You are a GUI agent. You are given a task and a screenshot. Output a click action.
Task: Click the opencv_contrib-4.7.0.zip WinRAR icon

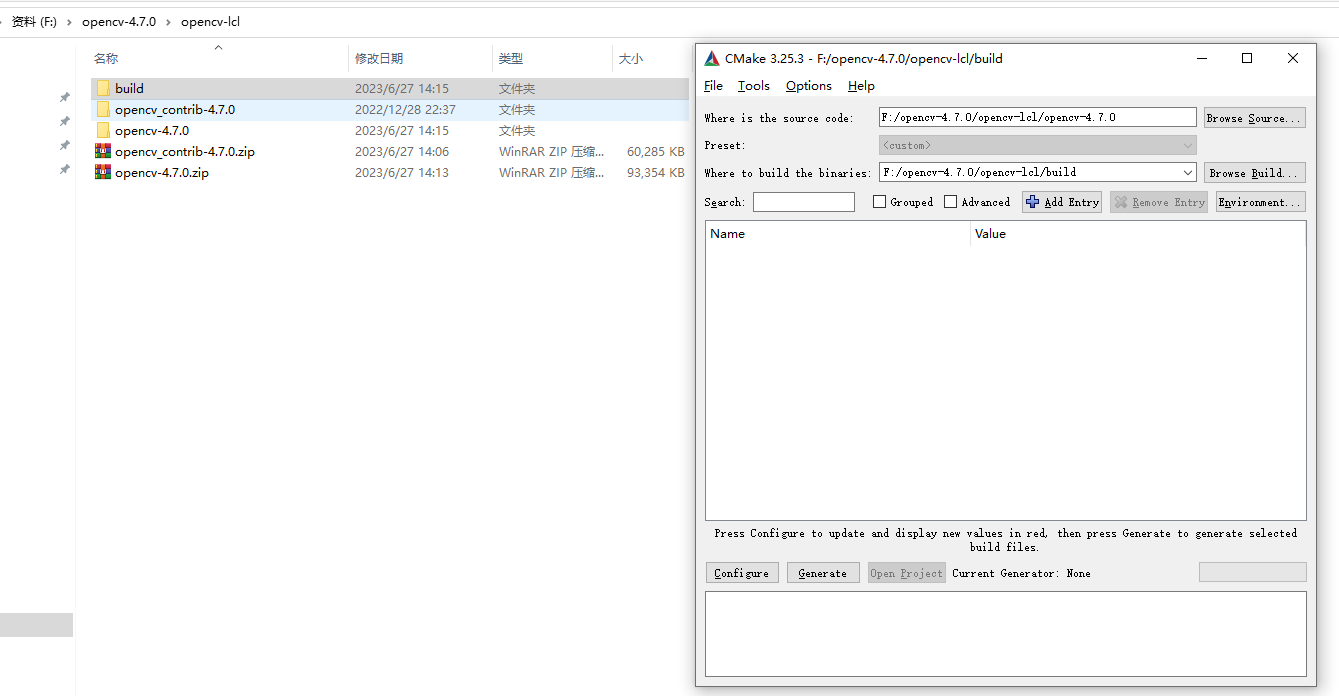pyautogui.click(x=103, y=151)
